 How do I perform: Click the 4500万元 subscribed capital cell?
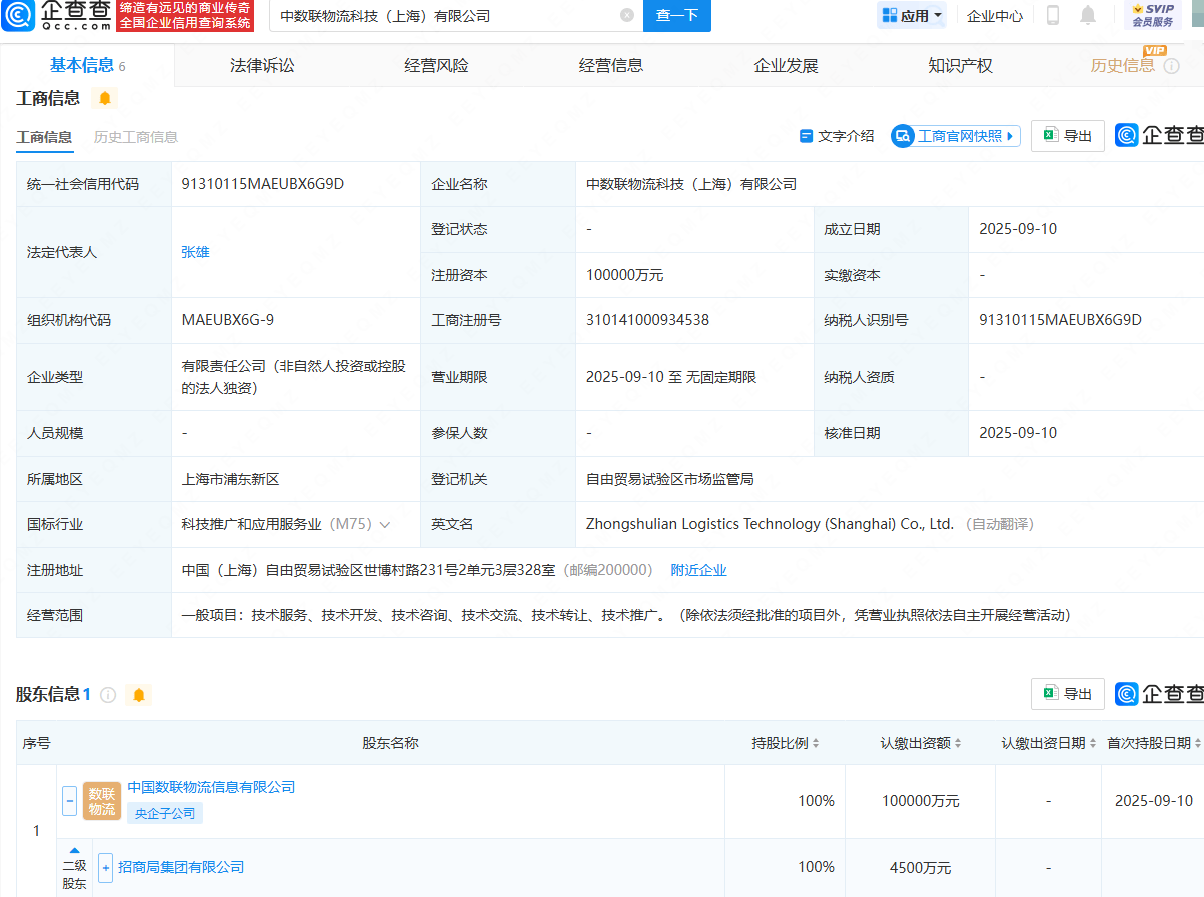[921, 867]
